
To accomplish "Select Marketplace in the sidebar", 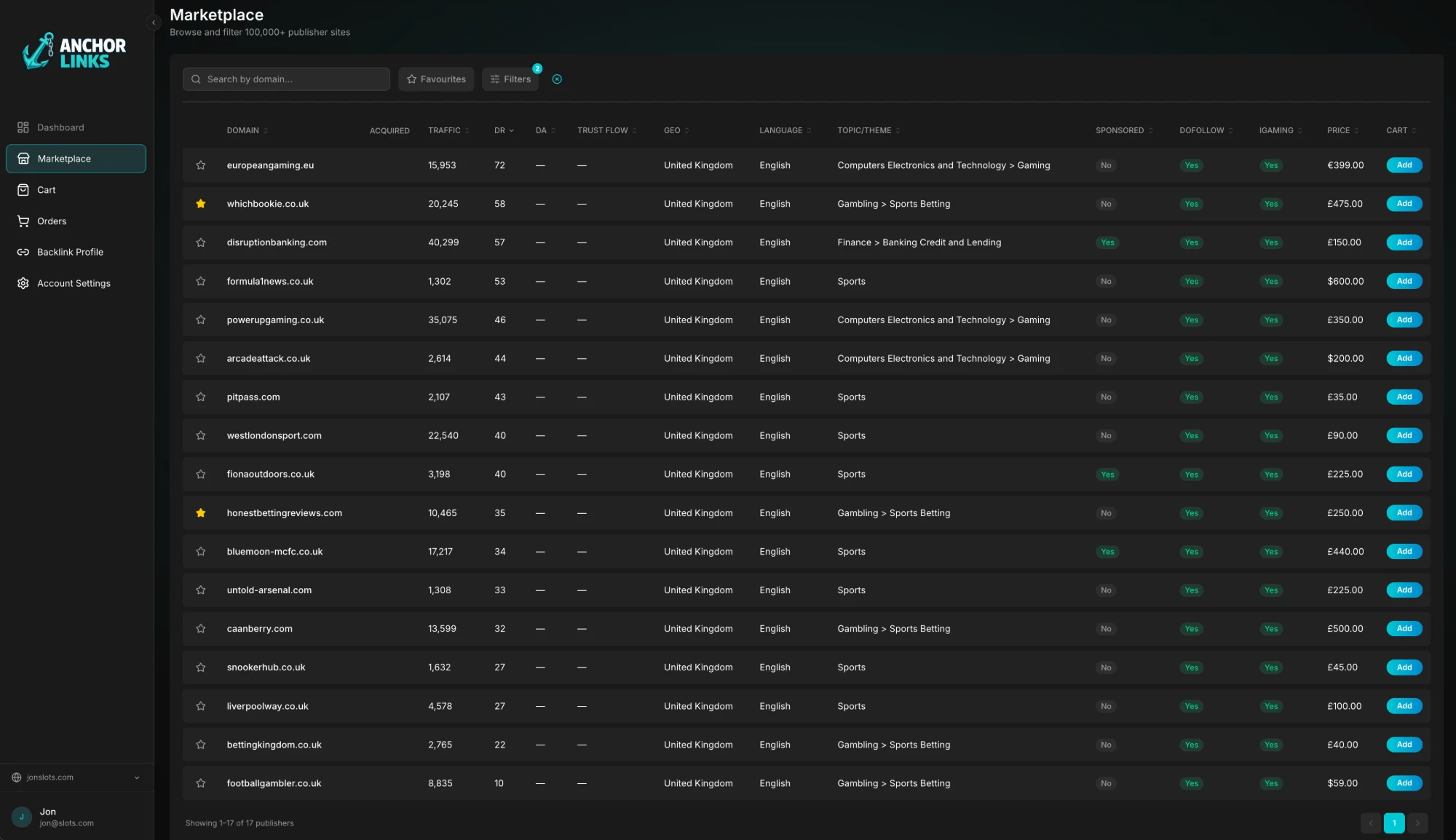I will tap(76, 159).
